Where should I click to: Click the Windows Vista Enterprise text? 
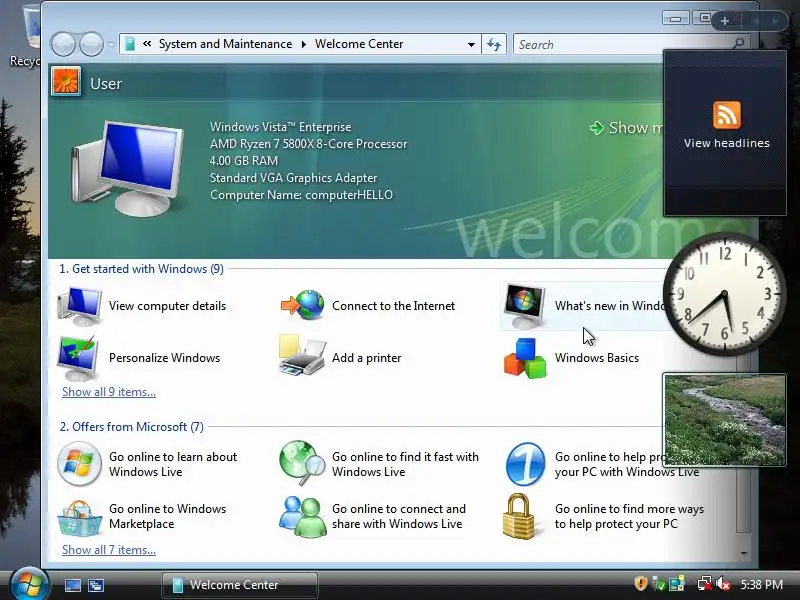281,127
